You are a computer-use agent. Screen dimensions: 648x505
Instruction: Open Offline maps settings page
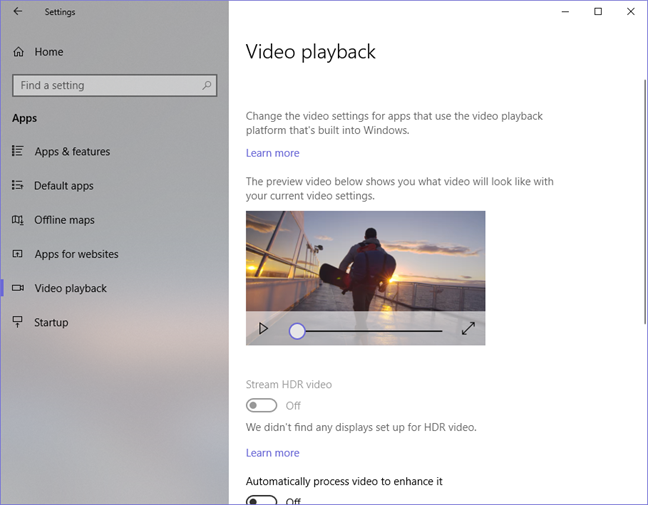pos(114,220)
